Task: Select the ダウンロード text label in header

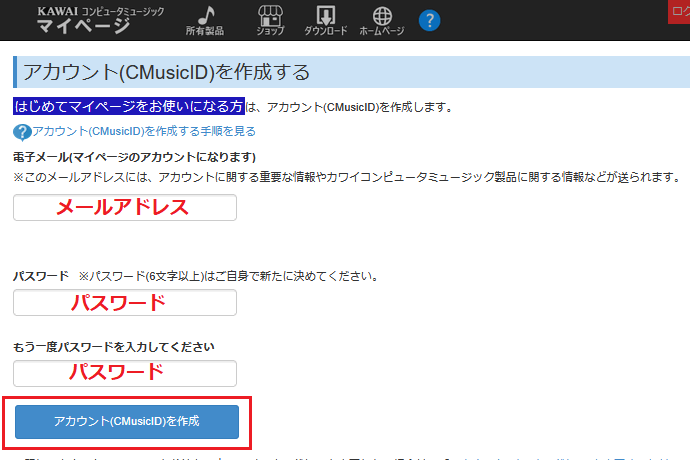Action: pyautogui.click(x=326, y=32)
